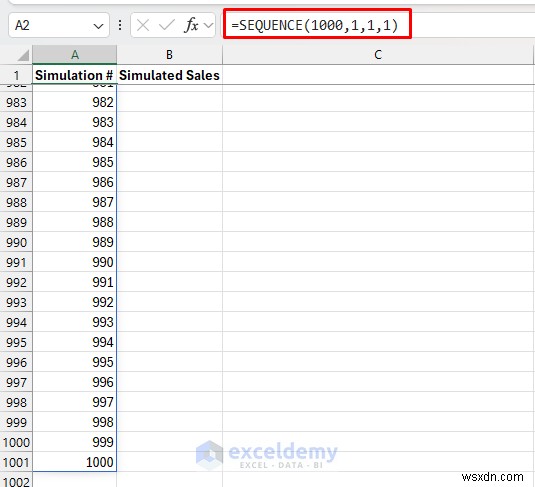
Task: Select row header 1001
Action: coord(16,462)
